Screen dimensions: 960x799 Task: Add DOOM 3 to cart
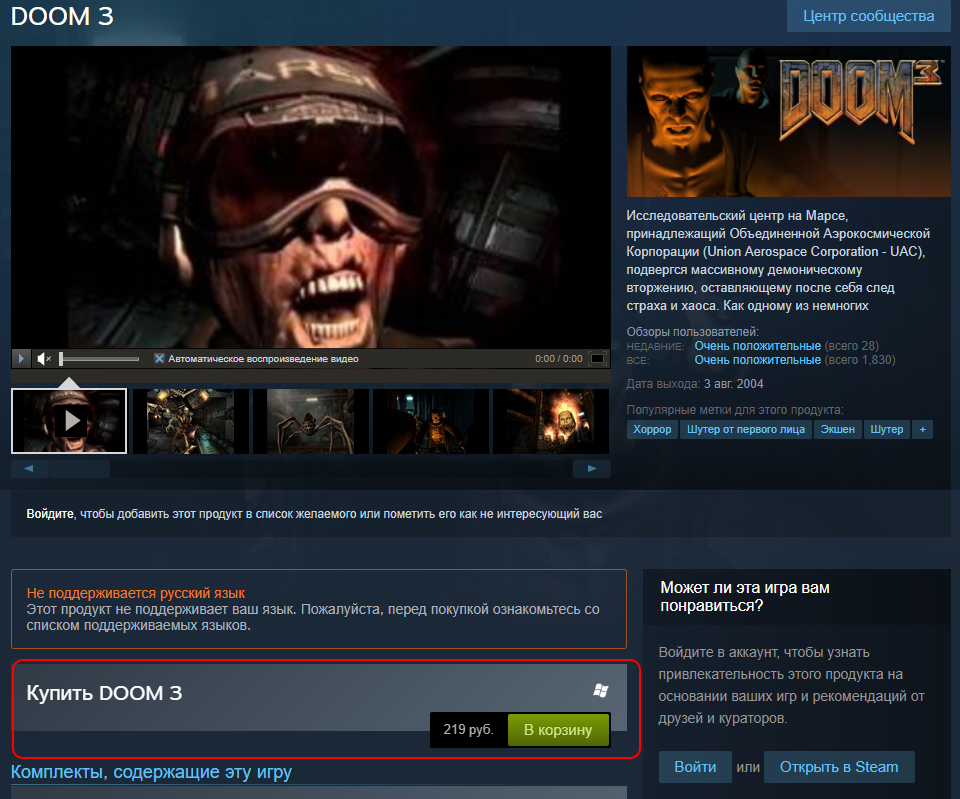(x=558, y=730)
